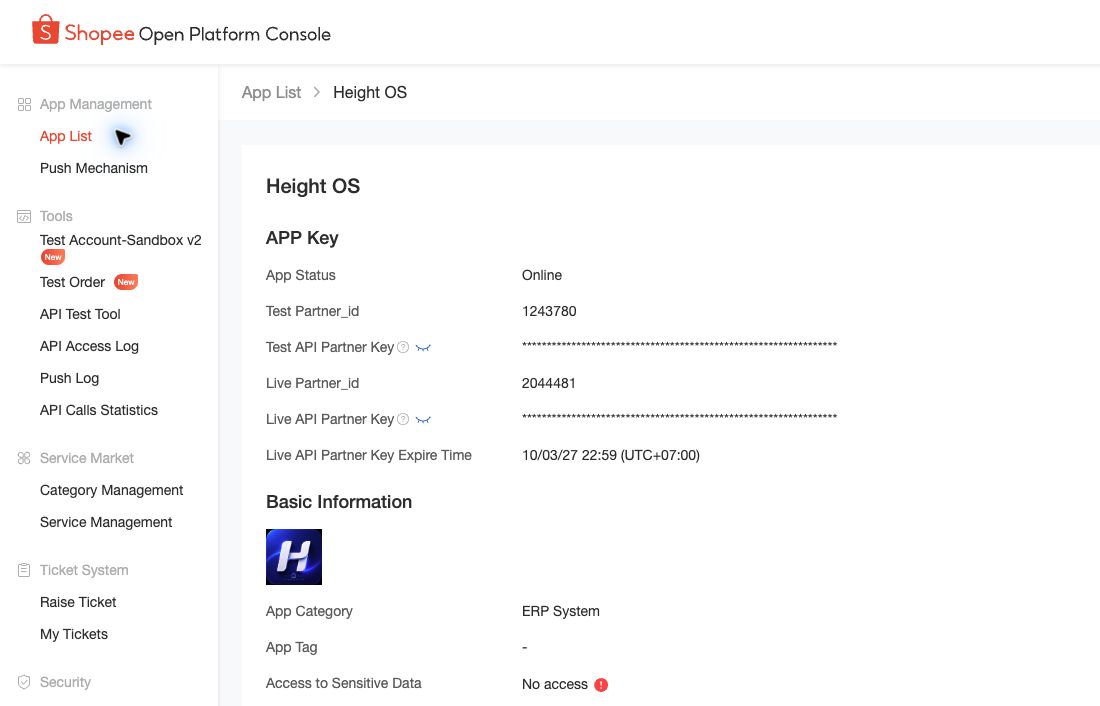This screenshot has width=1100, height=706.
Task: Click help icon beside Test API Partner Key
Action: pyautogui.click(x=403, y=347)
